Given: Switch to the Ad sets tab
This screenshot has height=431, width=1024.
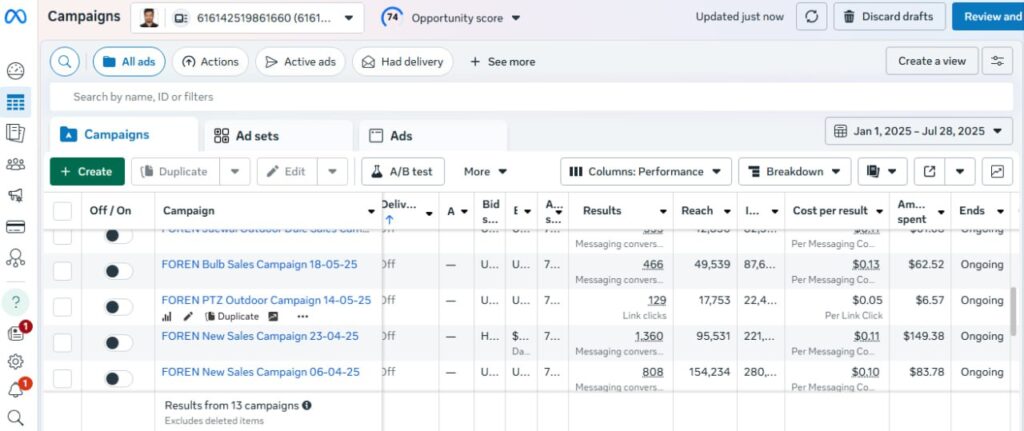Looking at the screenshot, I should tap(257, 136).
